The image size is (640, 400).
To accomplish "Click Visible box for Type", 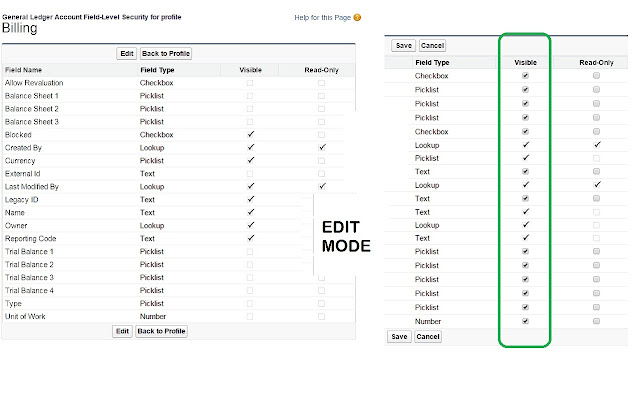I will (x=250, y=304).
